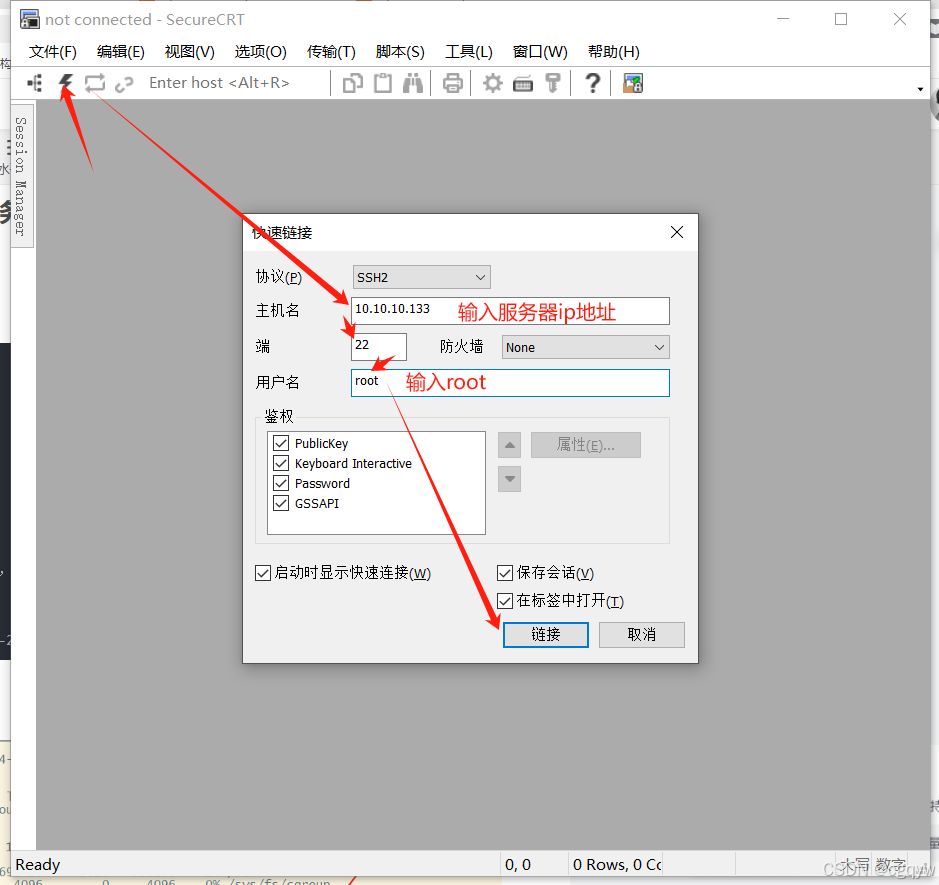The image size is (939, 885).
Task: Launch SecureFX toolbar icon
Action: click(x=633, y=83)
